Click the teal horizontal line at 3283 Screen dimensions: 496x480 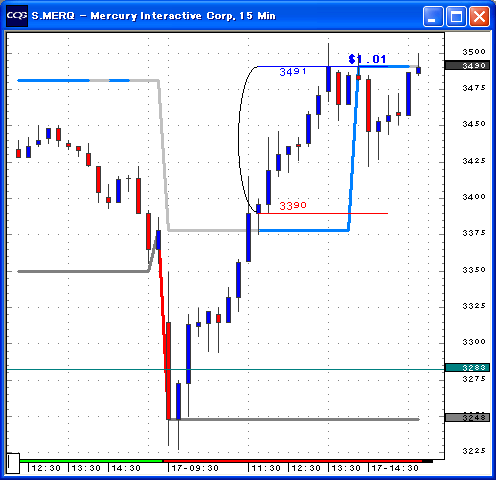pos(226,369)
